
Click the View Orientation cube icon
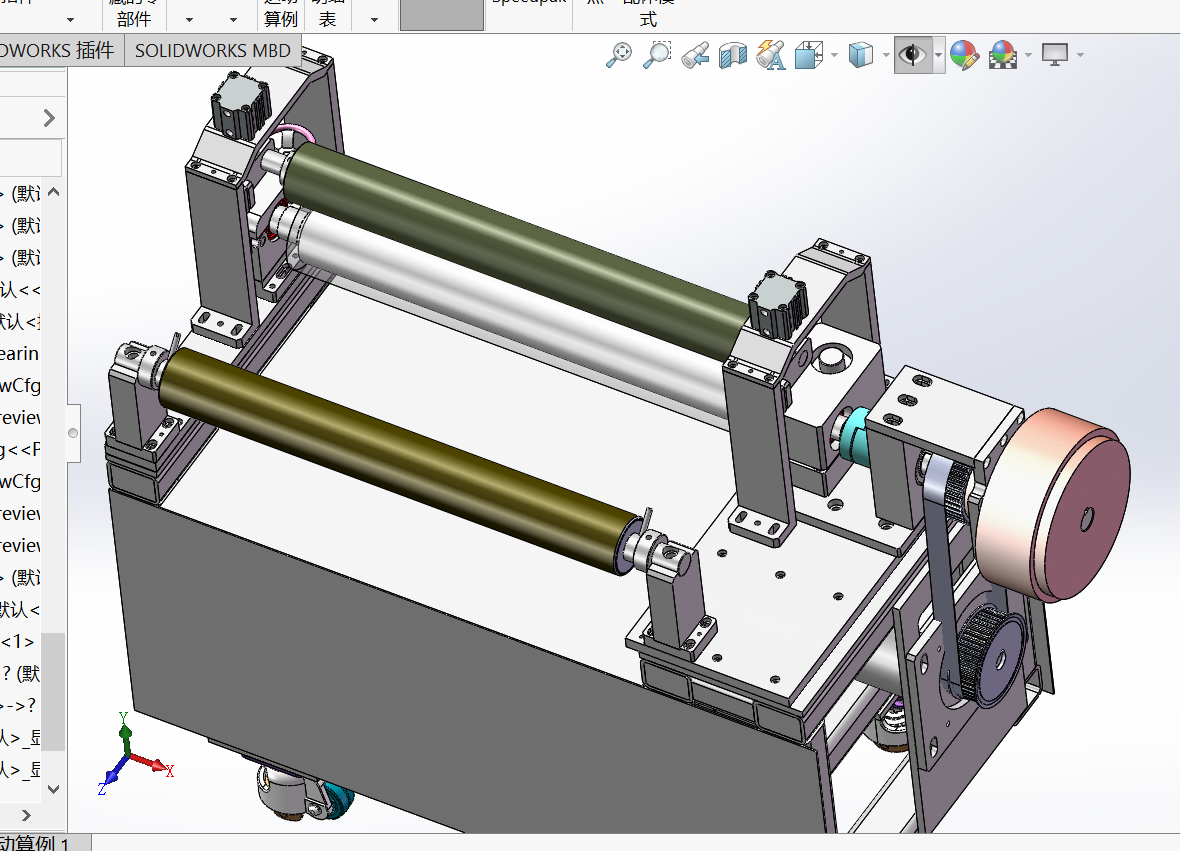tap(808, 55)
